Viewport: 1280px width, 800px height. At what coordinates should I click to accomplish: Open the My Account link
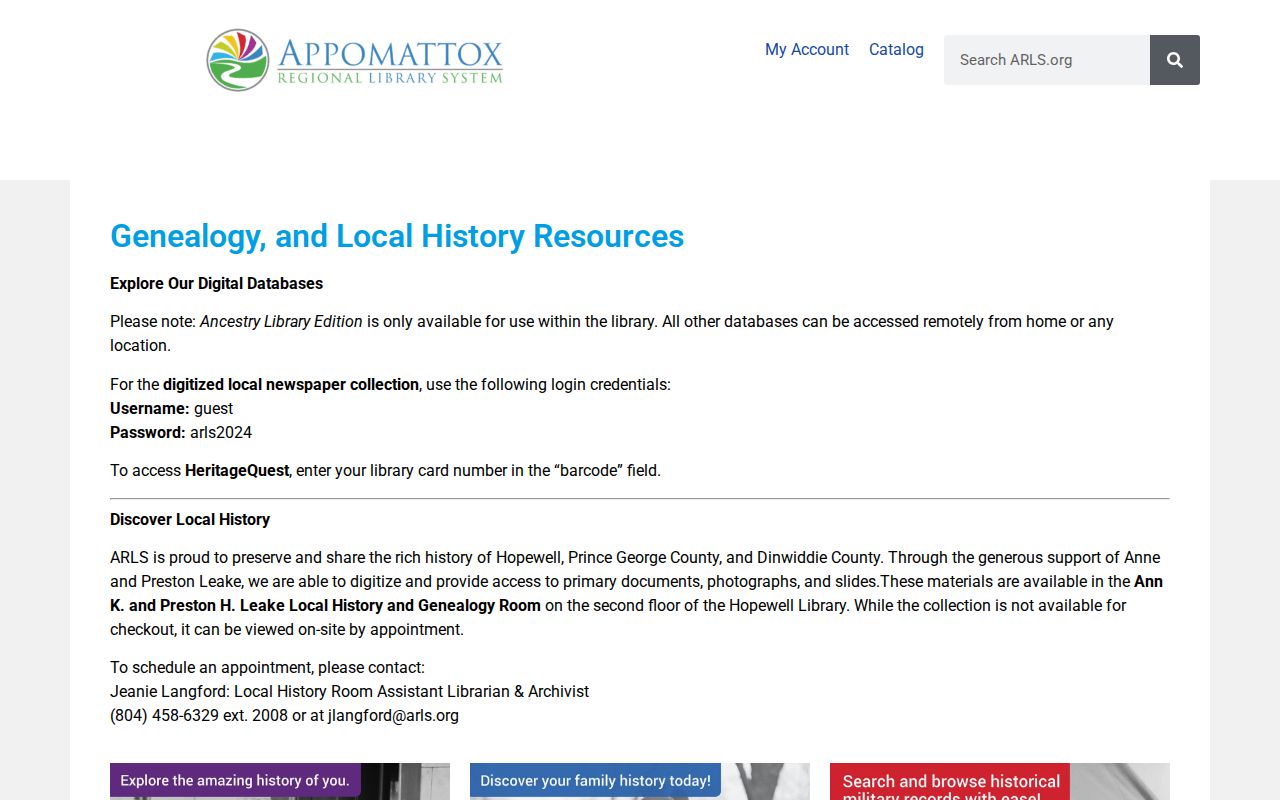click(x=807, y=49)
